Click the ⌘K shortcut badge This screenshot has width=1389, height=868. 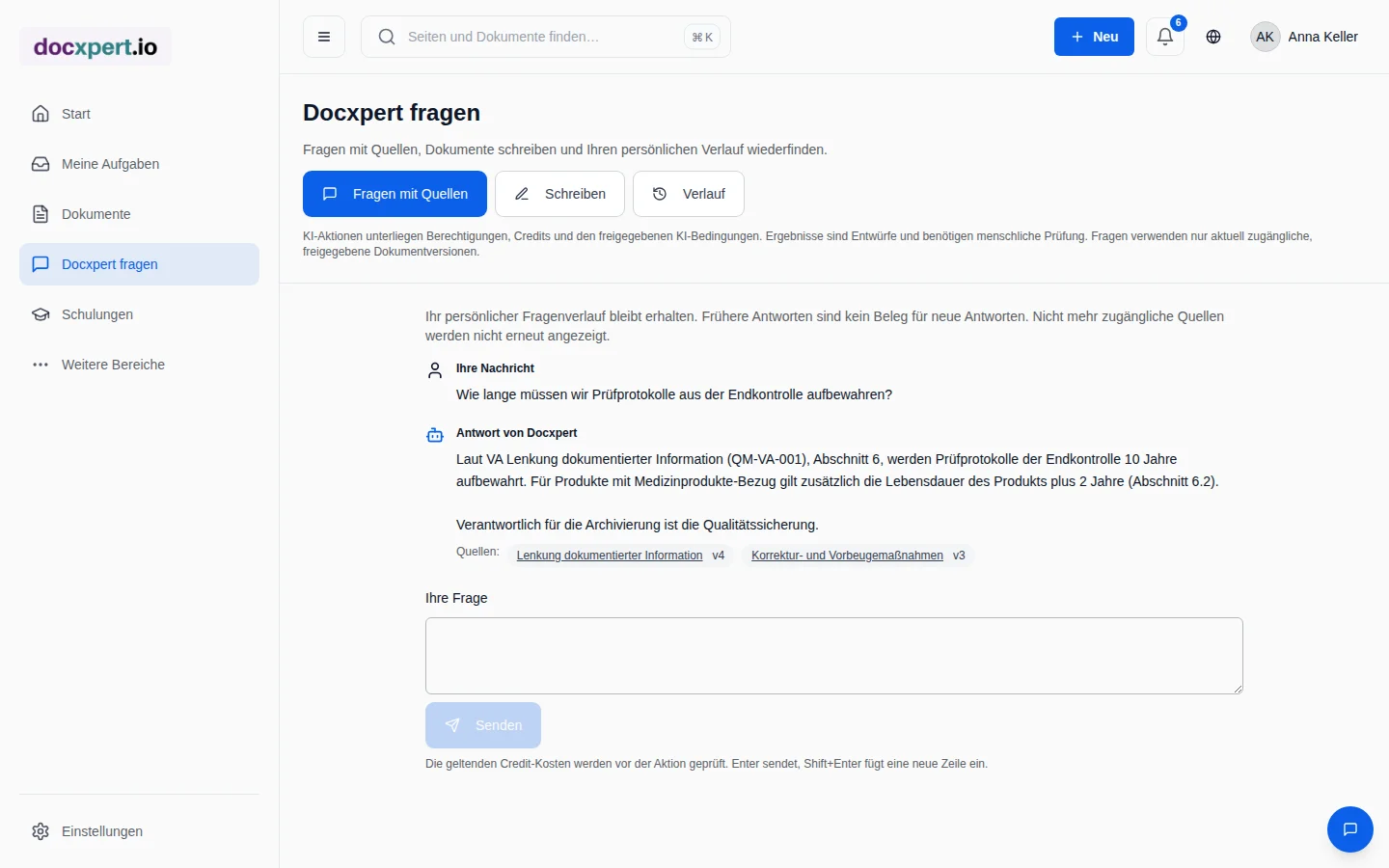(x=702, y=37)
